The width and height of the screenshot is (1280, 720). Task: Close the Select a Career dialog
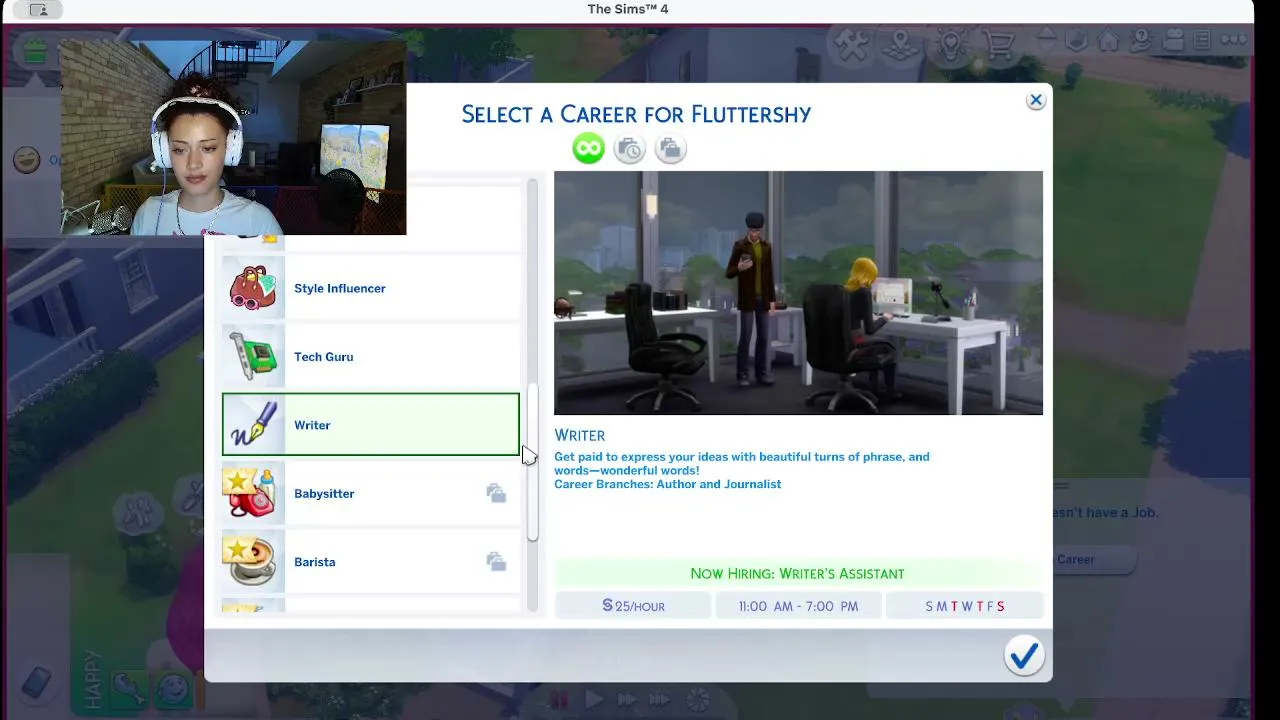(x=1036, y=100)
